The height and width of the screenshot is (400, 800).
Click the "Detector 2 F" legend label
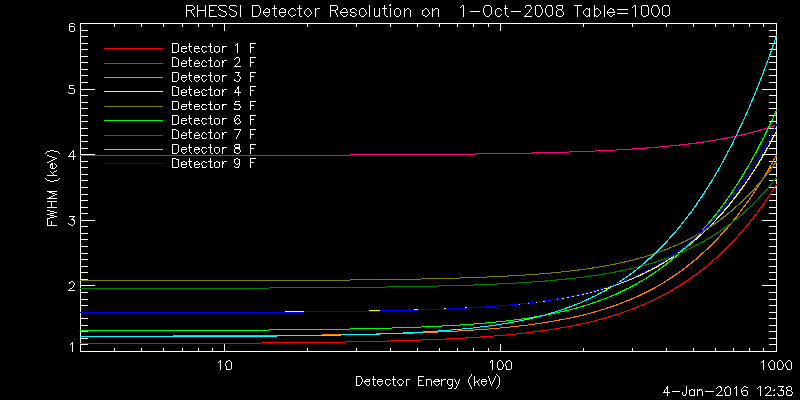tap(213, 62)
